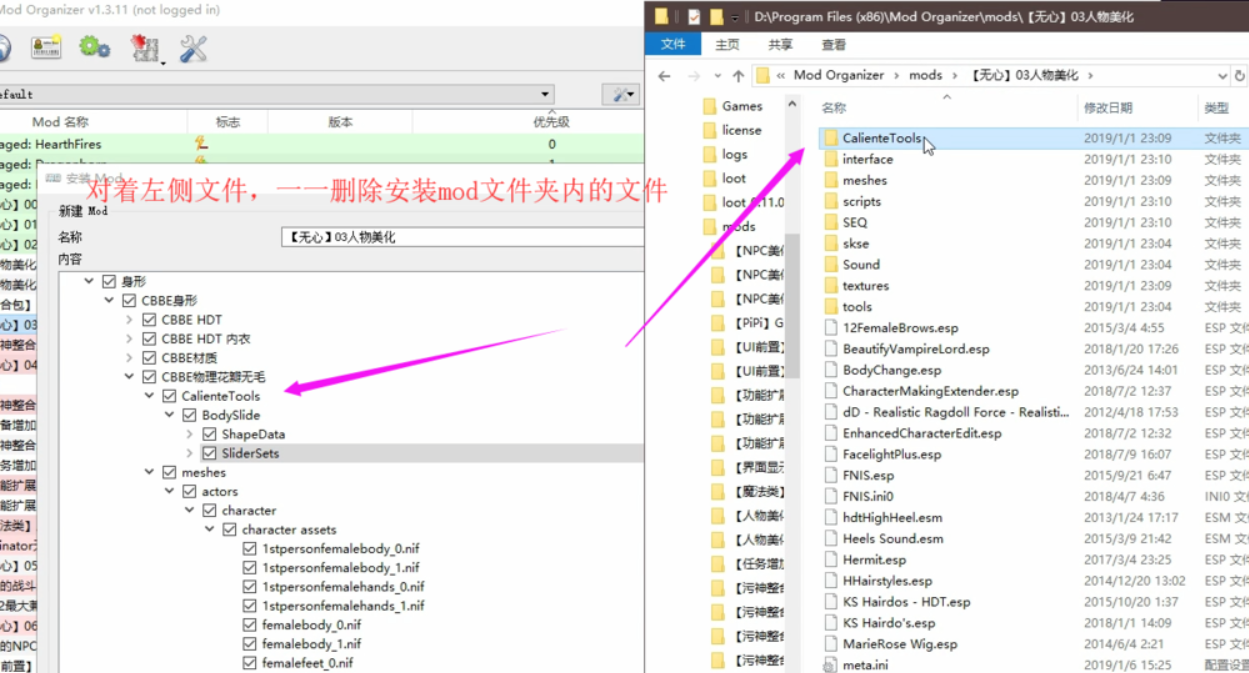Open the 查看 tab in Explorer ribbon
Screen dimensions: 1249x673
click(x=833, y=44)
